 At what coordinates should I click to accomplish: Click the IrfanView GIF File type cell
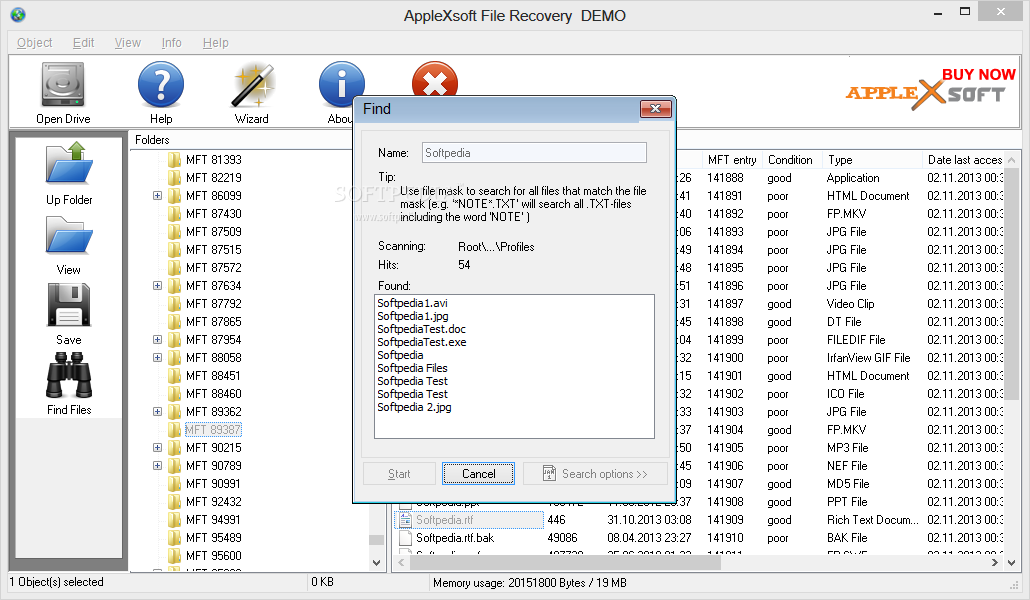click(868, 358)
